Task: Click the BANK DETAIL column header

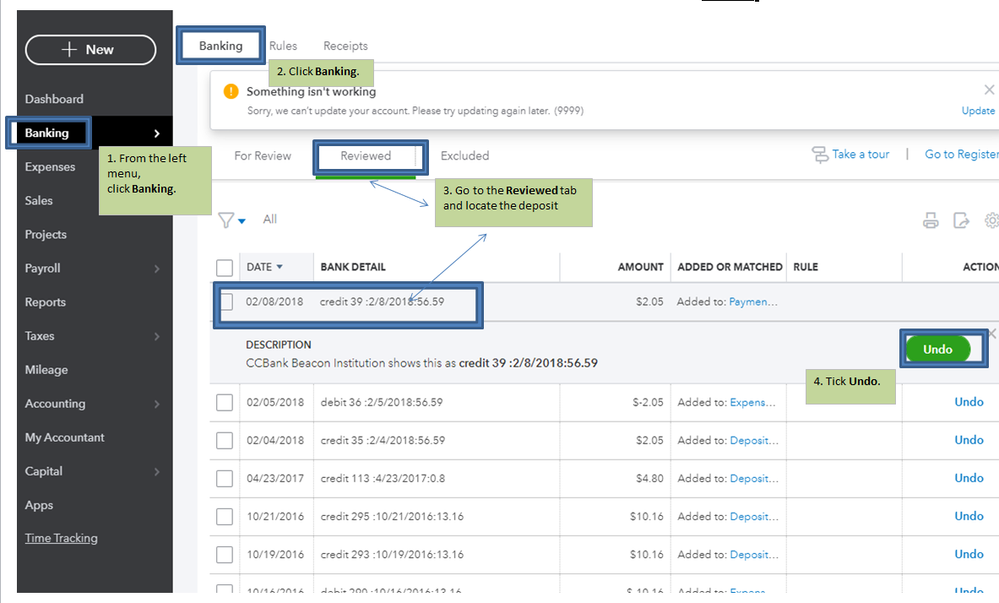Action: point(353,267)
